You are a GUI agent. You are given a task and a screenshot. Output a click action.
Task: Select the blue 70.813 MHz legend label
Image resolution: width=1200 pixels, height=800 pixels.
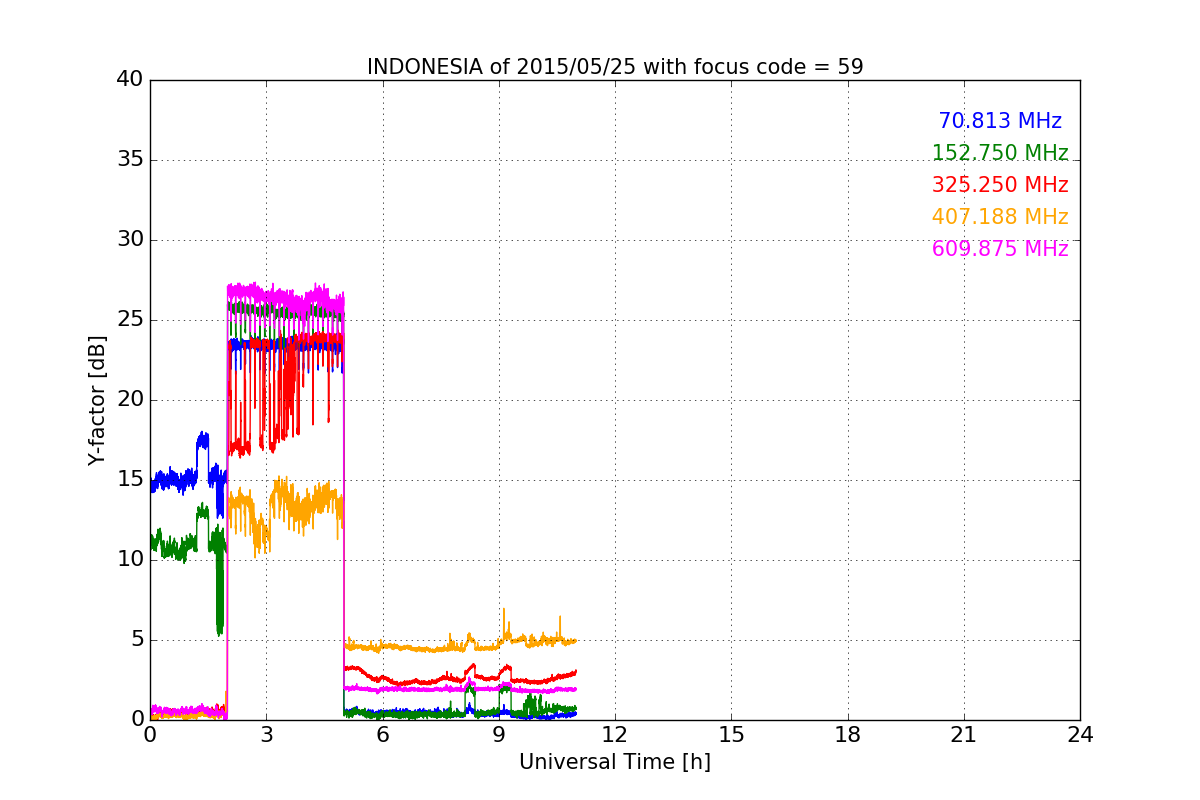pos(1000,121)
